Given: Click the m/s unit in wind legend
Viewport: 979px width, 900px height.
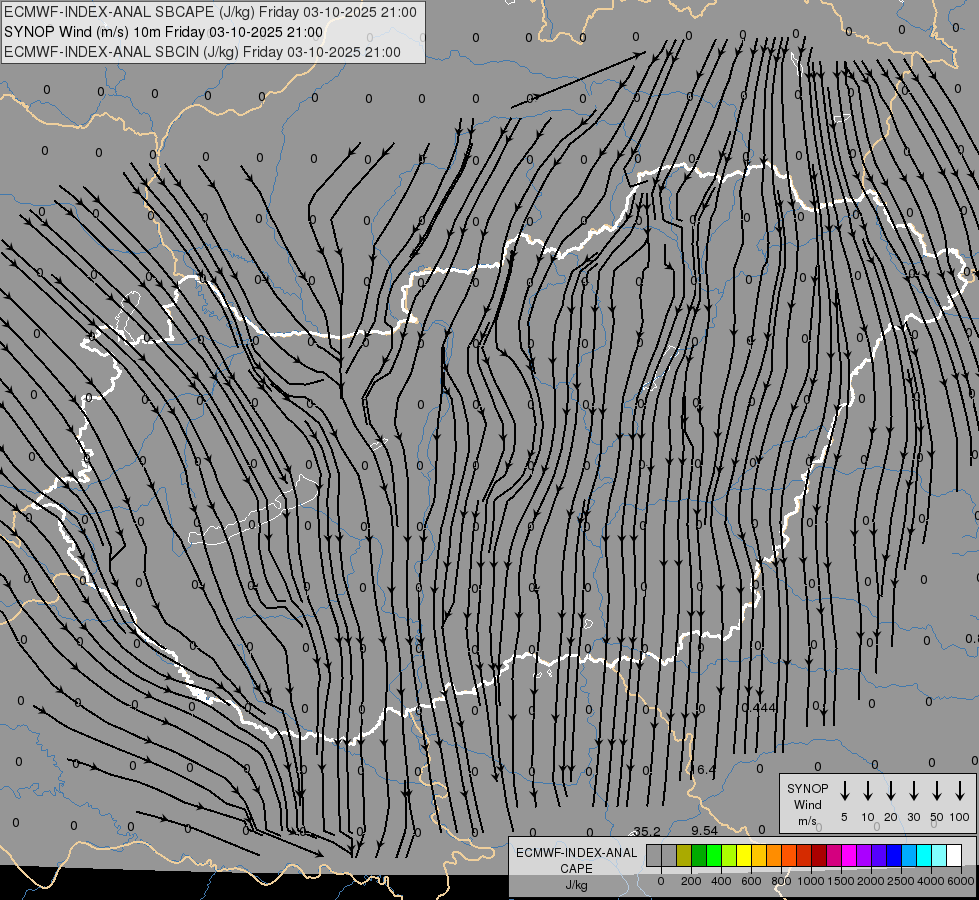Looking at the screenshot, I should point(807,821).
